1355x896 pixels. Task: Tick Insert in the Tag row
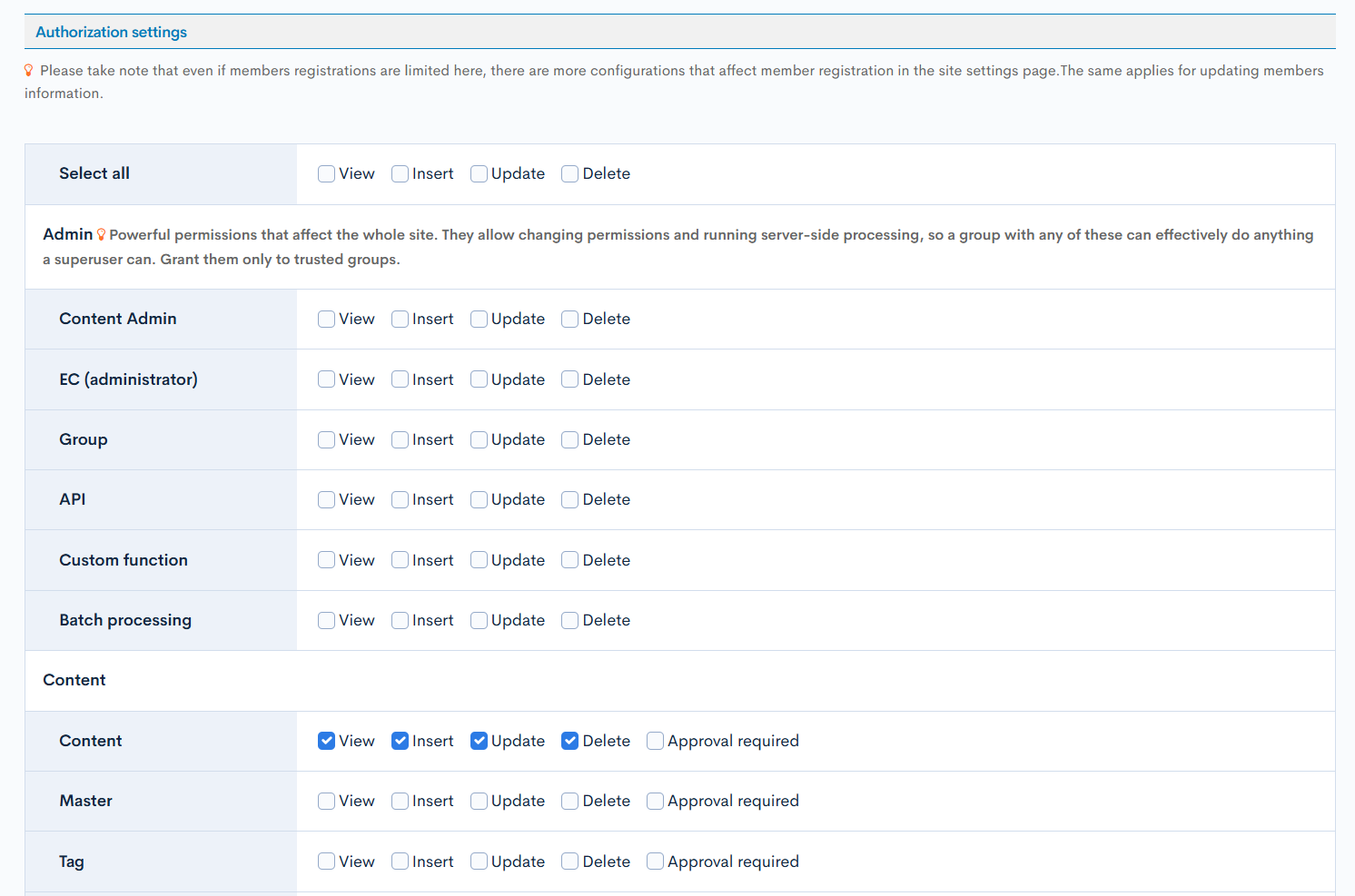400,862
